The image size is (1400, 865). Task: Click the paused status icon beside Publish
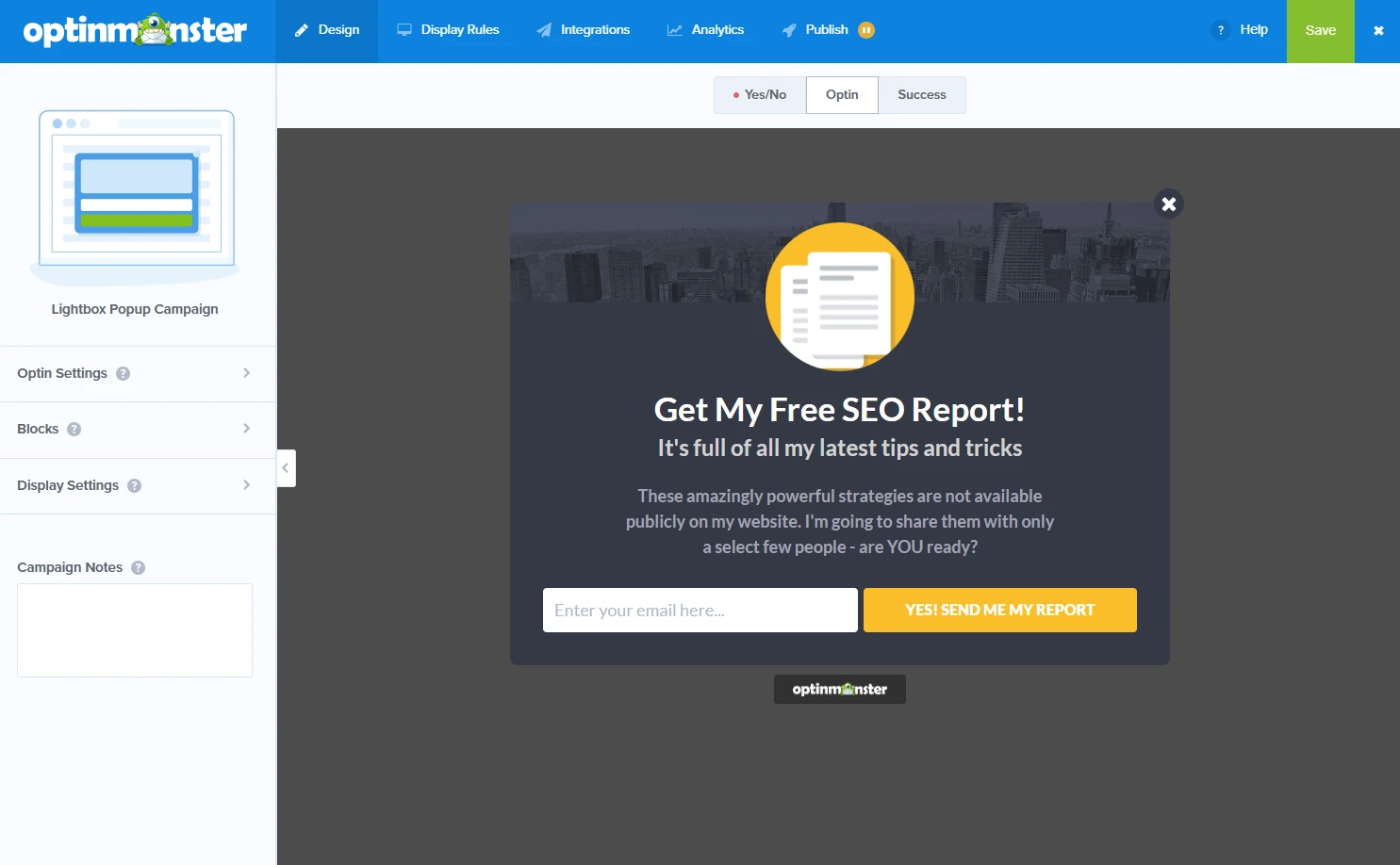[x=866, y=30]
